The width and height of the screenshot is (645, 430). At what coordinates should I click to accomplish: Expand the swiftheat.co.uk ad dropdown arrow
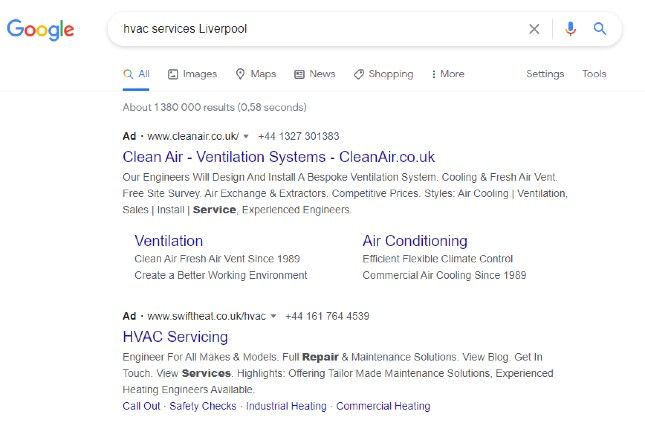[x=274, y=316]
